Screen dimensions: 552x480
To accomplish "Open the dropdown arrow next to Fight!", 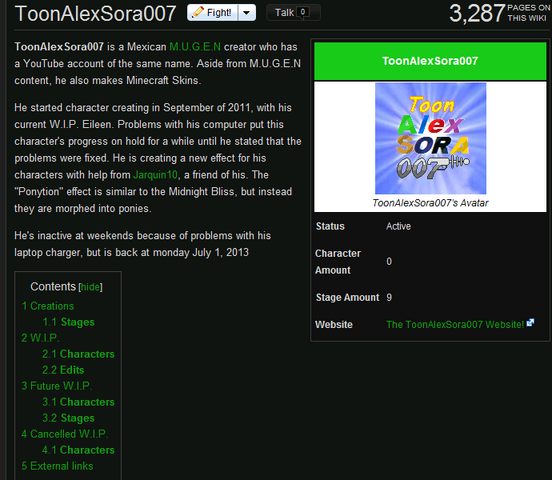I will (x=247, y=13).
